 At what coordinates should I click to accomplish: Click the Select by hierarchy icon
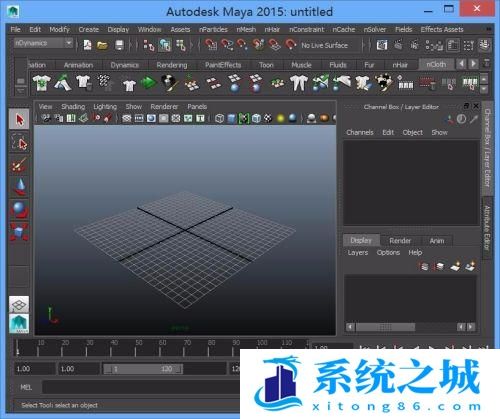click(149, 45)
